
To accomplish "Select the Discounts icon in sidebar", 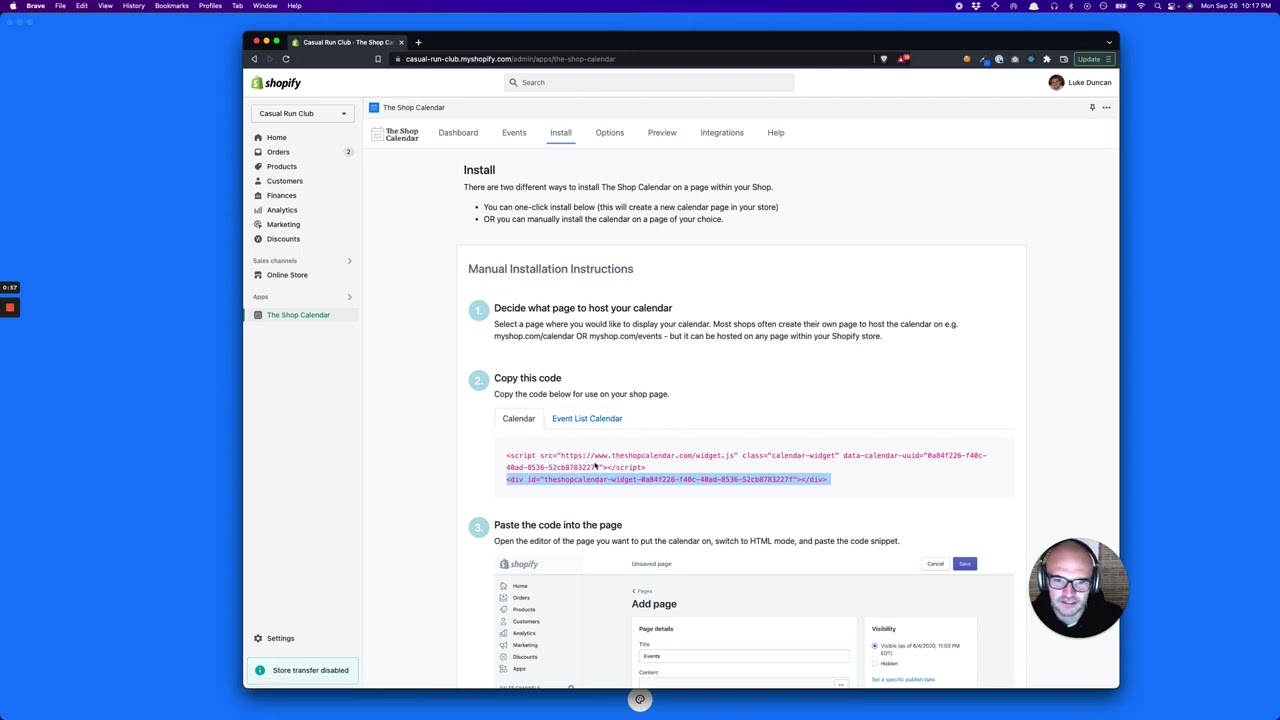I will click(x=258, y=239).
